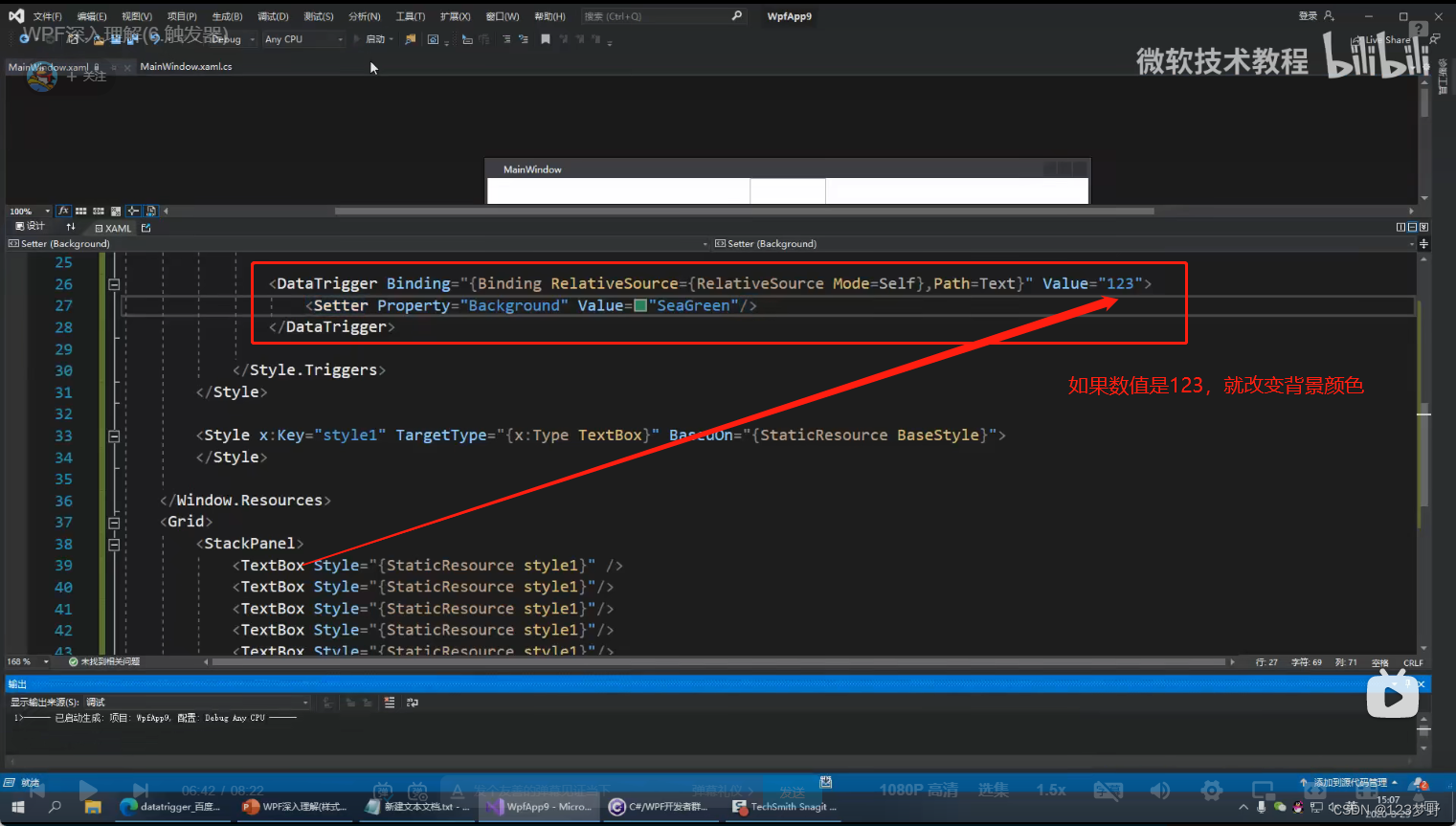Open the Debug configuration dropdown

point(234,39)
